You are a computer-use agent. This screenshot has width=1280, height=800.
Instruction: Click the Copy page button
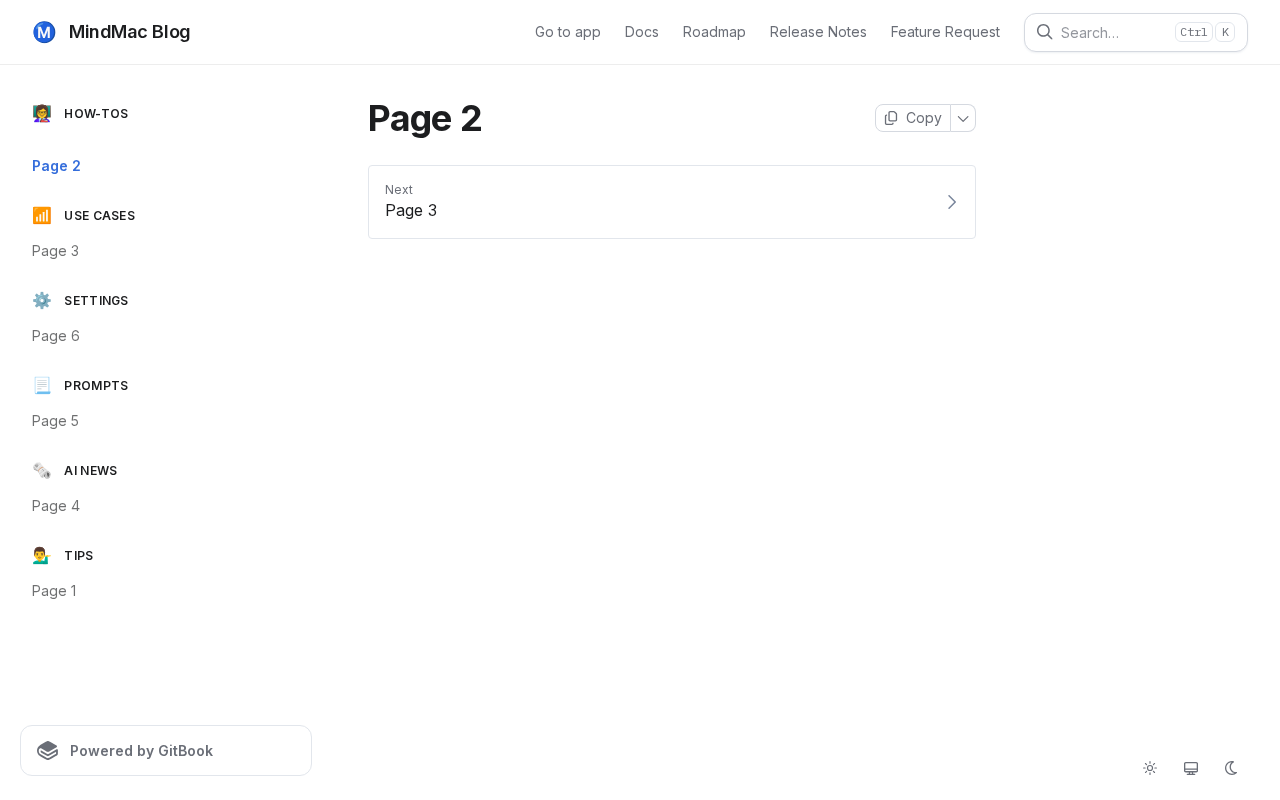(x=913, y=118)
